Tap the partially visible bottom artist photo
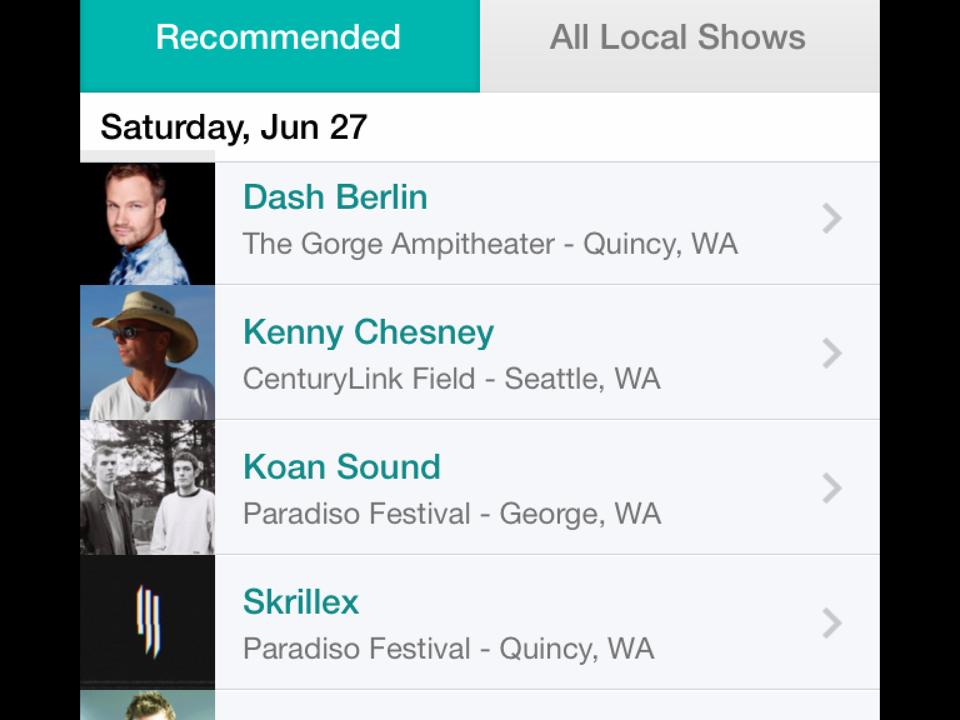The width and height of the screenshot is (960, 720). [147, 706]
